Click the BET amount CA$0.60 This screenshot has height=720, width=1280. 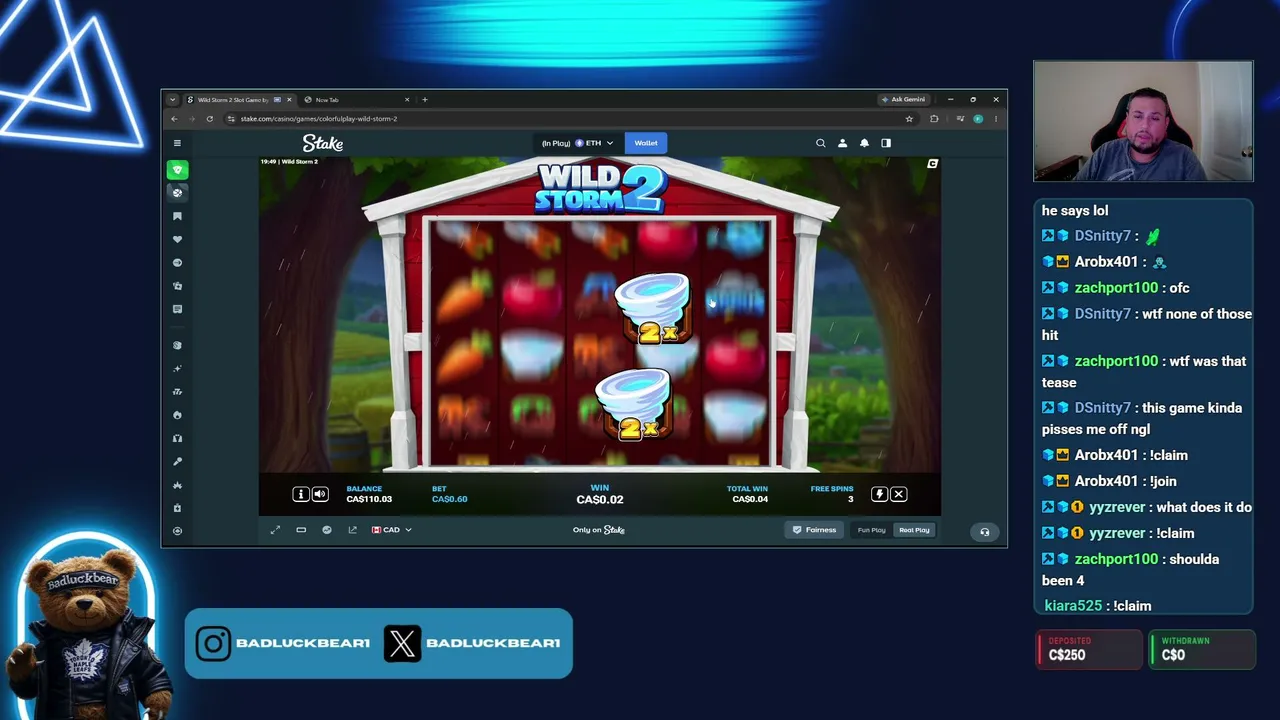(x=450, y=499)
